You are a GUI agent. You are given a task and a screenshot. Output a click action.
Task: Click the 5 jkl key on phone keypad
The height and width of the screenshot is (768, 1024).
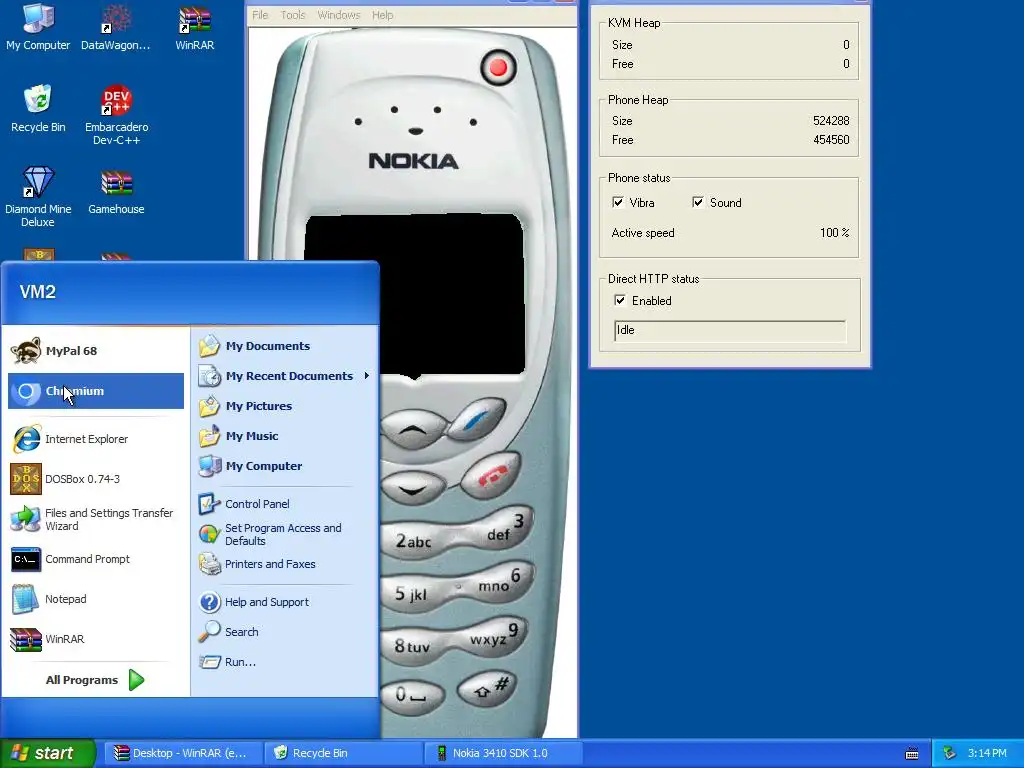point(413,593)
